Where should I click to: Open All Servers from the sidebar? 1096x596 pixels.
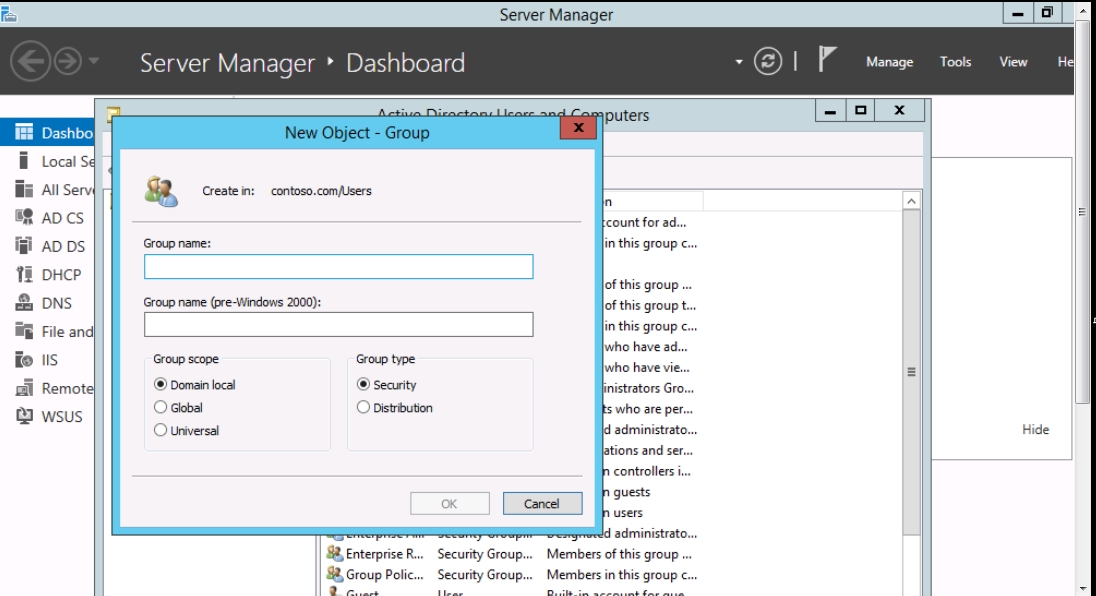(x=55, y=189)
